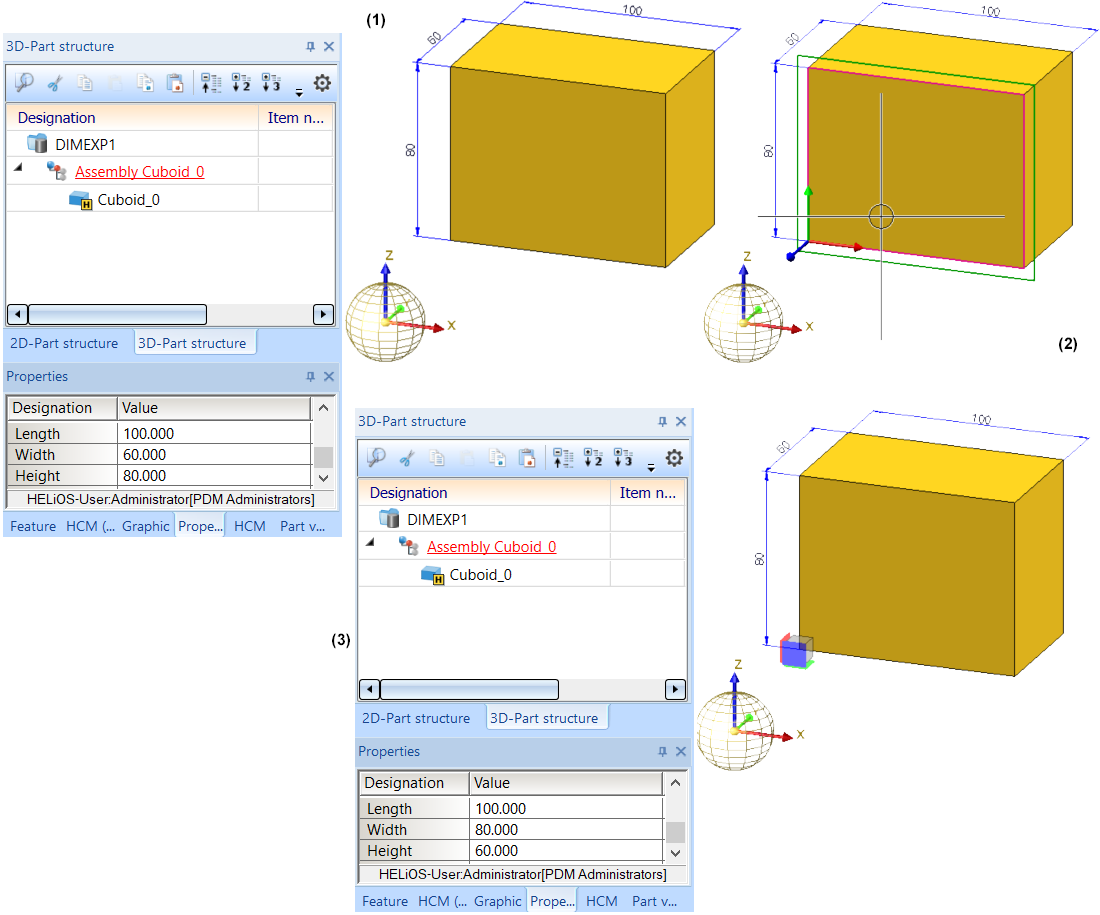This screenshot has width=1100, height=915.
Task: Select Assembly Cuboid_0 in upper-left part tree
Action: (140, 172)
